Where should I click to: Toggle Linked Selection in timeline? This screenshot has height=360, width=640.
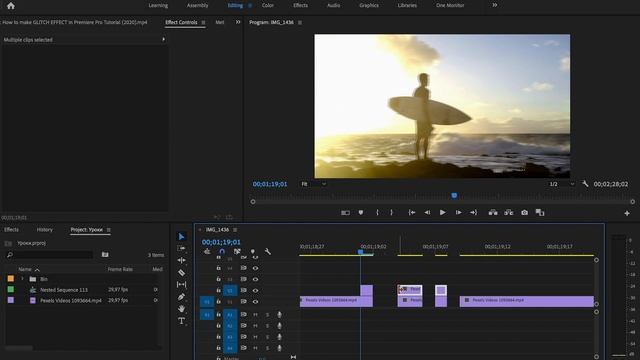point(237,251)
